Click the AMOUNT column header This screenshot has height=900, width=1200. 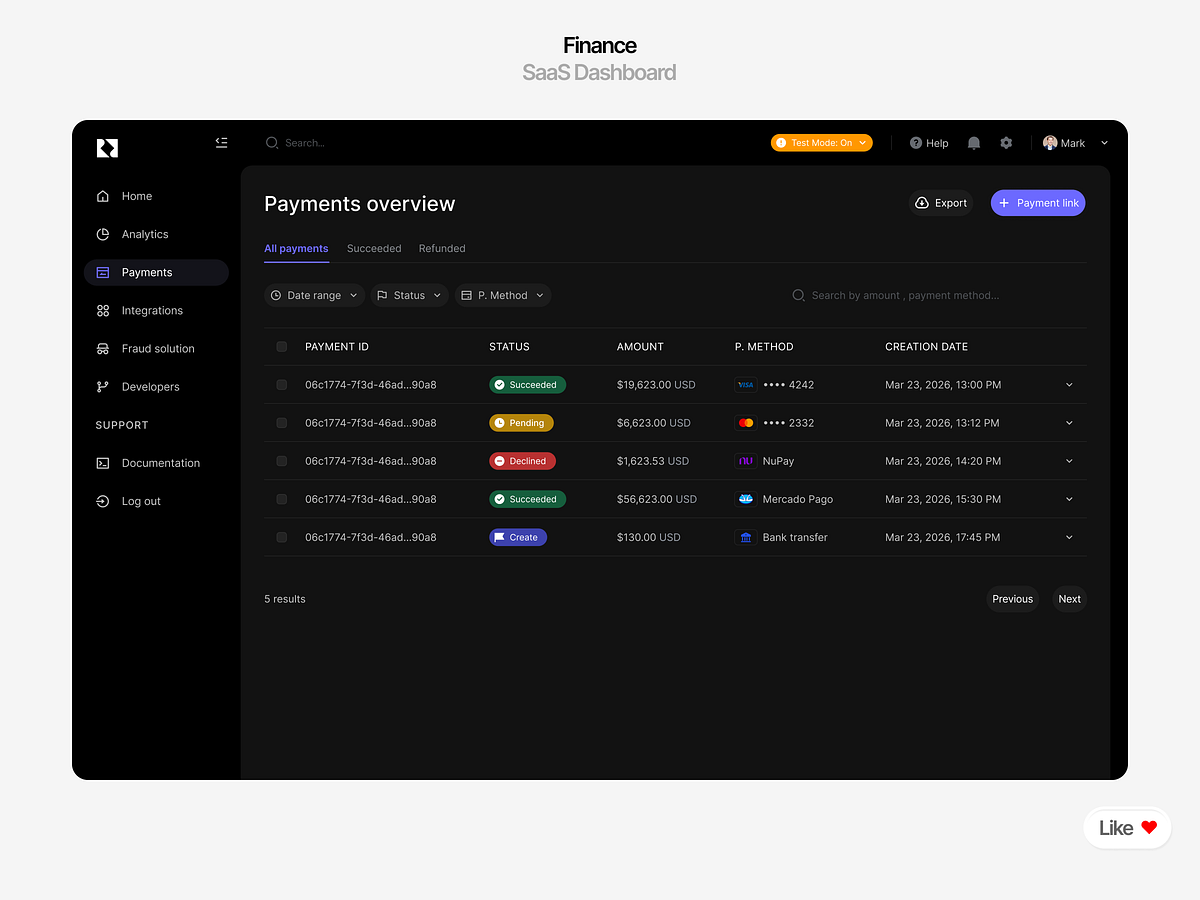coord(640,347)
